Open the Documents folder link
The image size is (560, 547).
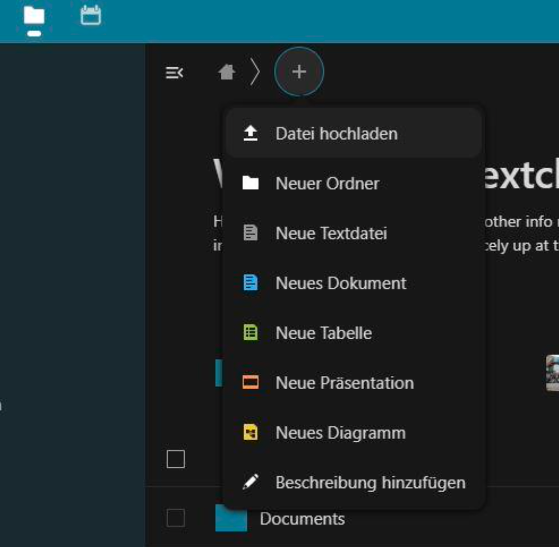[x=302, y=519]
